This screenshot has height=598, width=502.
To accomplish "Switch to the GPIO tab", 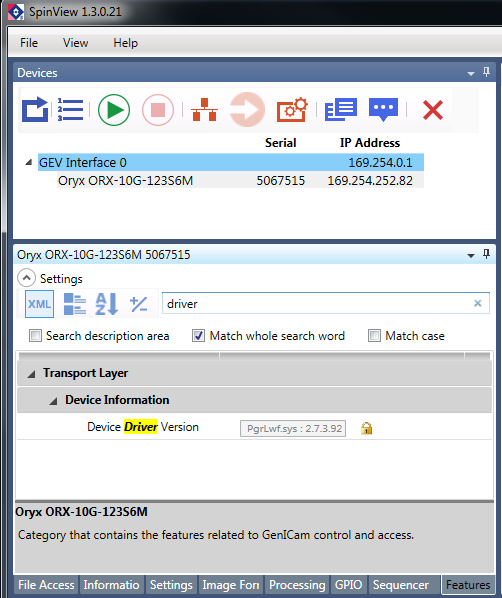I will 349,585.
